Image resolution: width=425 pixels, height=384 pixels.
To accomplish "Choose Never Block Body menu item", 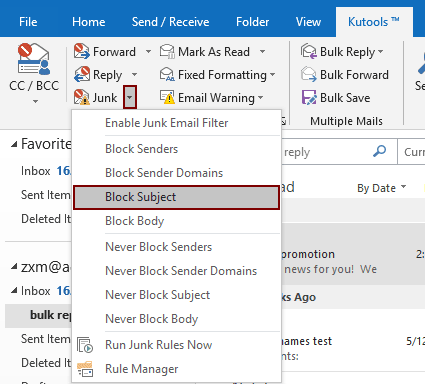I will click(x=177, y=319).
